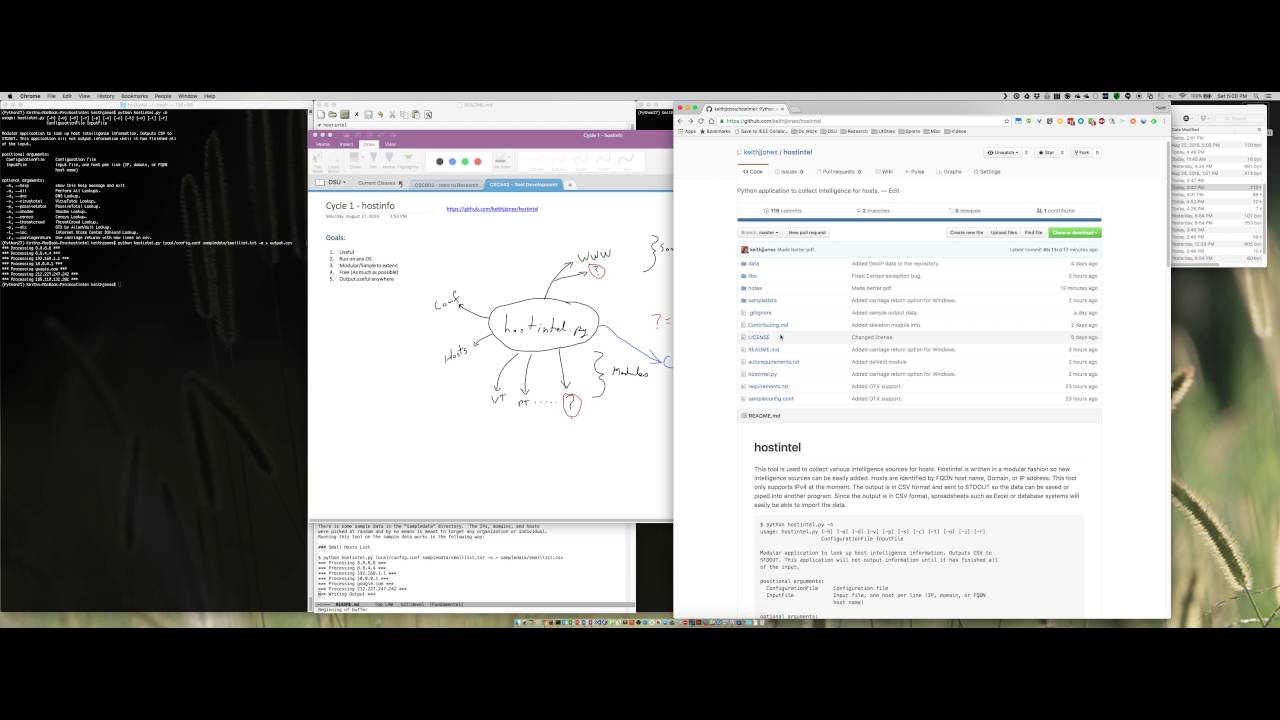Screen dimensions: 1280x720
Task: View the 119 commits link
Action: click(782, 211)
